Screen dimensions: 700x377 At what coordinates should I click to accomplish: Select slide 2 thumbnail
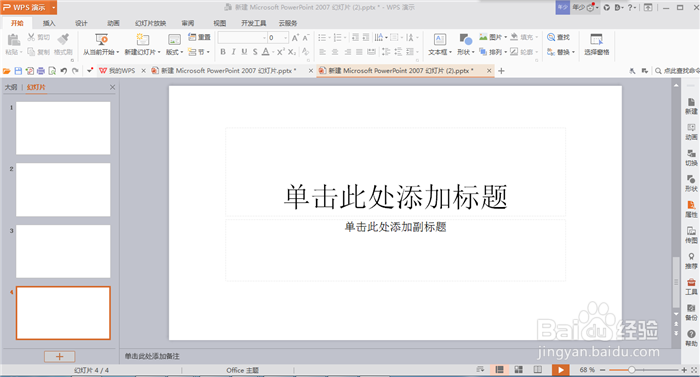click(63, 190)
